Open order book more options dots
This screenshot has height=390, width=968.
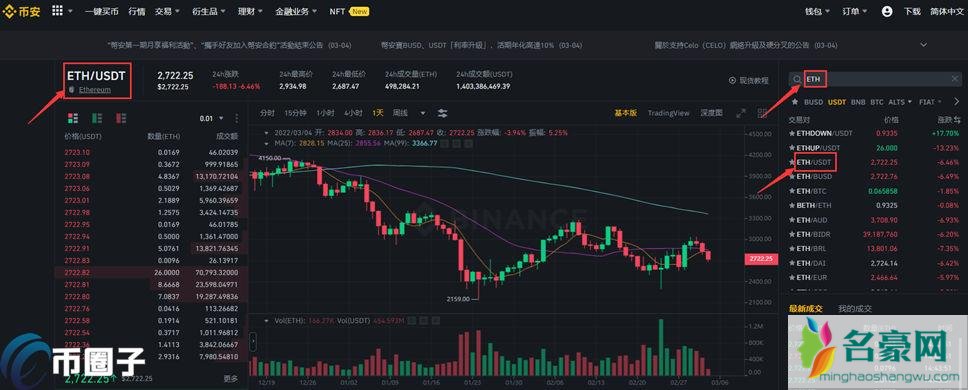pos(237,118)
